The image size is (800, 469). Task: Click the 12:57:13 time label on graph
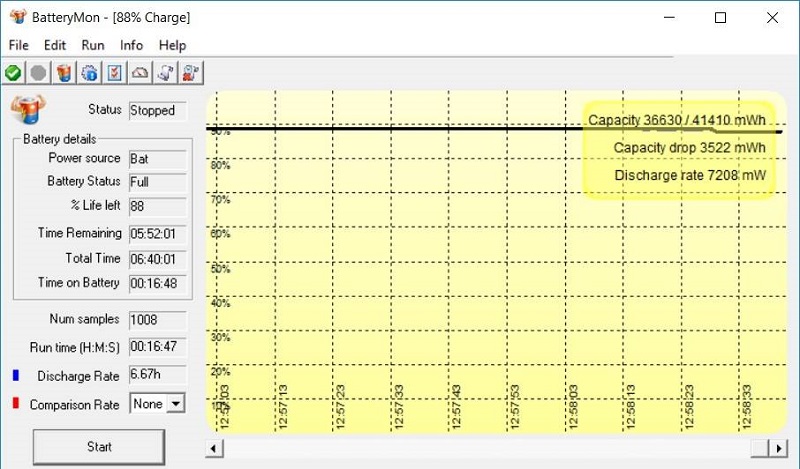(283, 406)
